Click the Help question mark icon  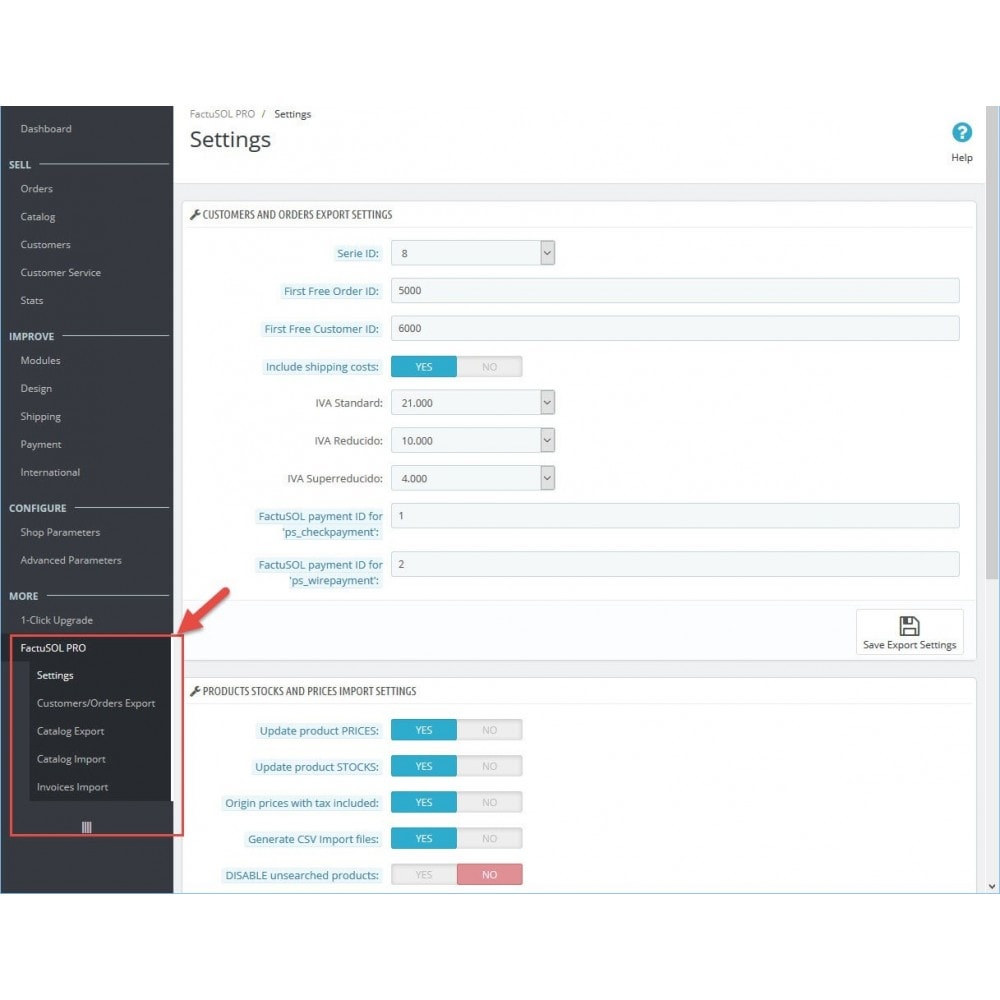pos(961,133)
